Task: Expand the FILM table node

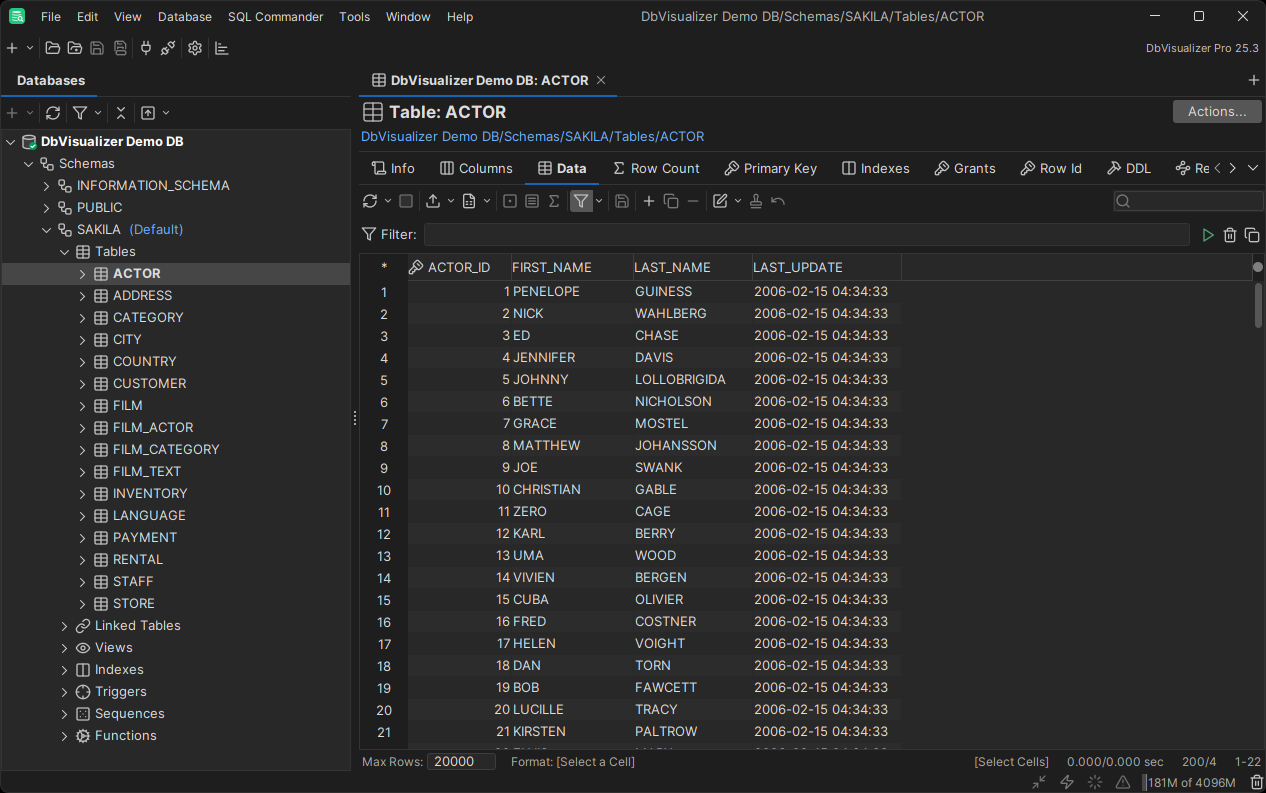Action: (83, 405)
